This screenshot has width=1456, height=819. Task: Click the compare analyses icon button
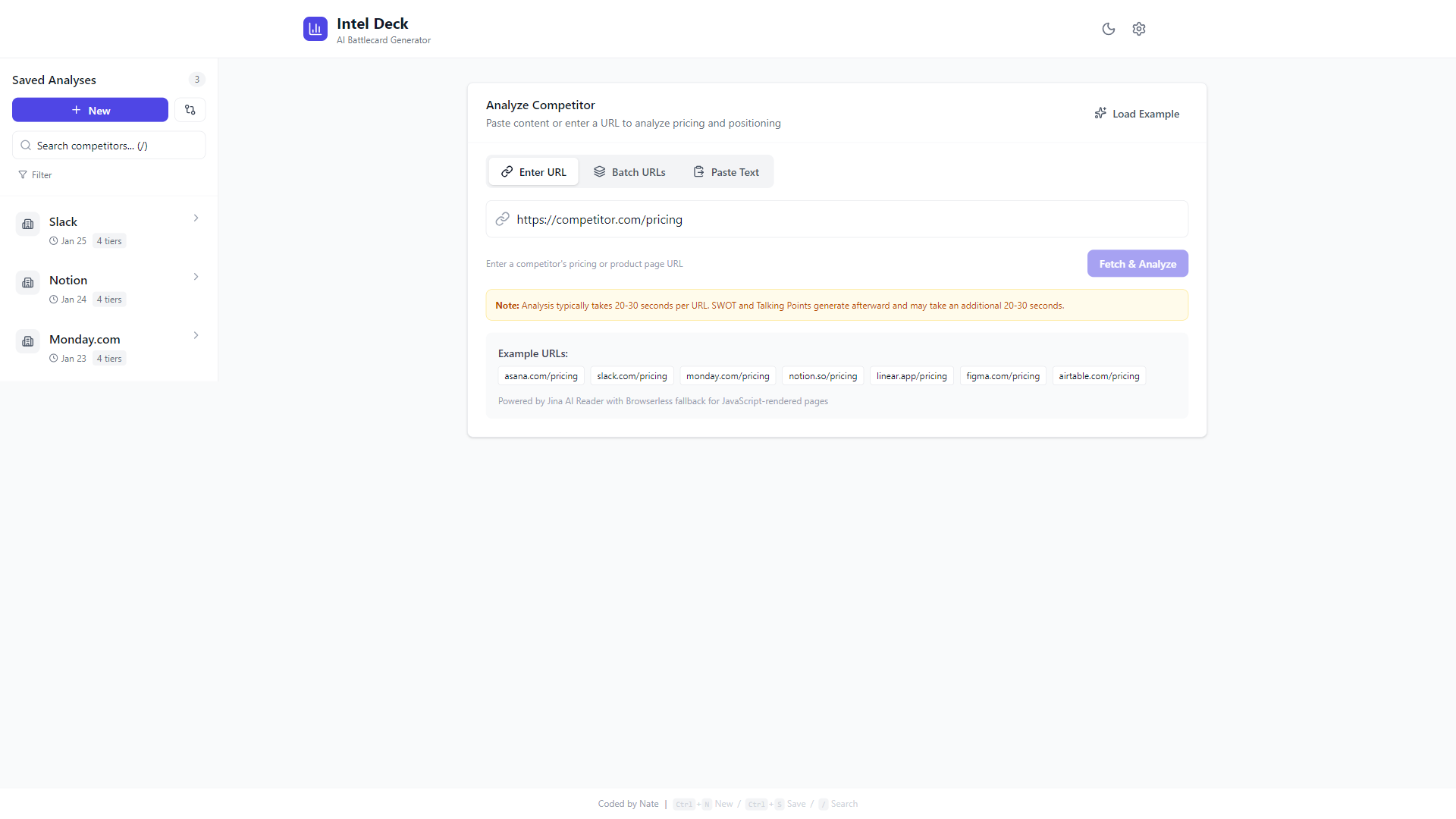click(190, 110)
